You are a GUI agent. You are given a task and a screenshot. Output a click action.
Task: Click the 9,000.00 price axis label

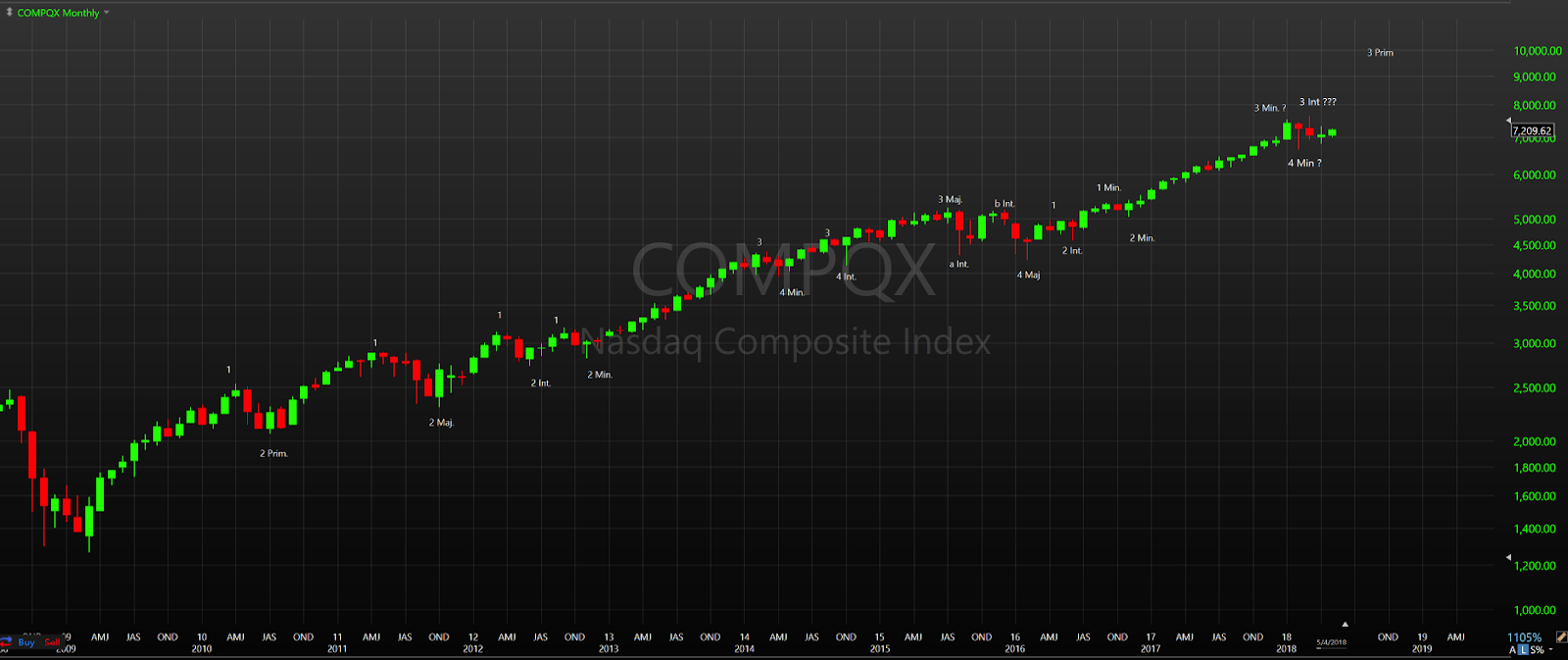pyautogui.click(x=1535, y=76)
